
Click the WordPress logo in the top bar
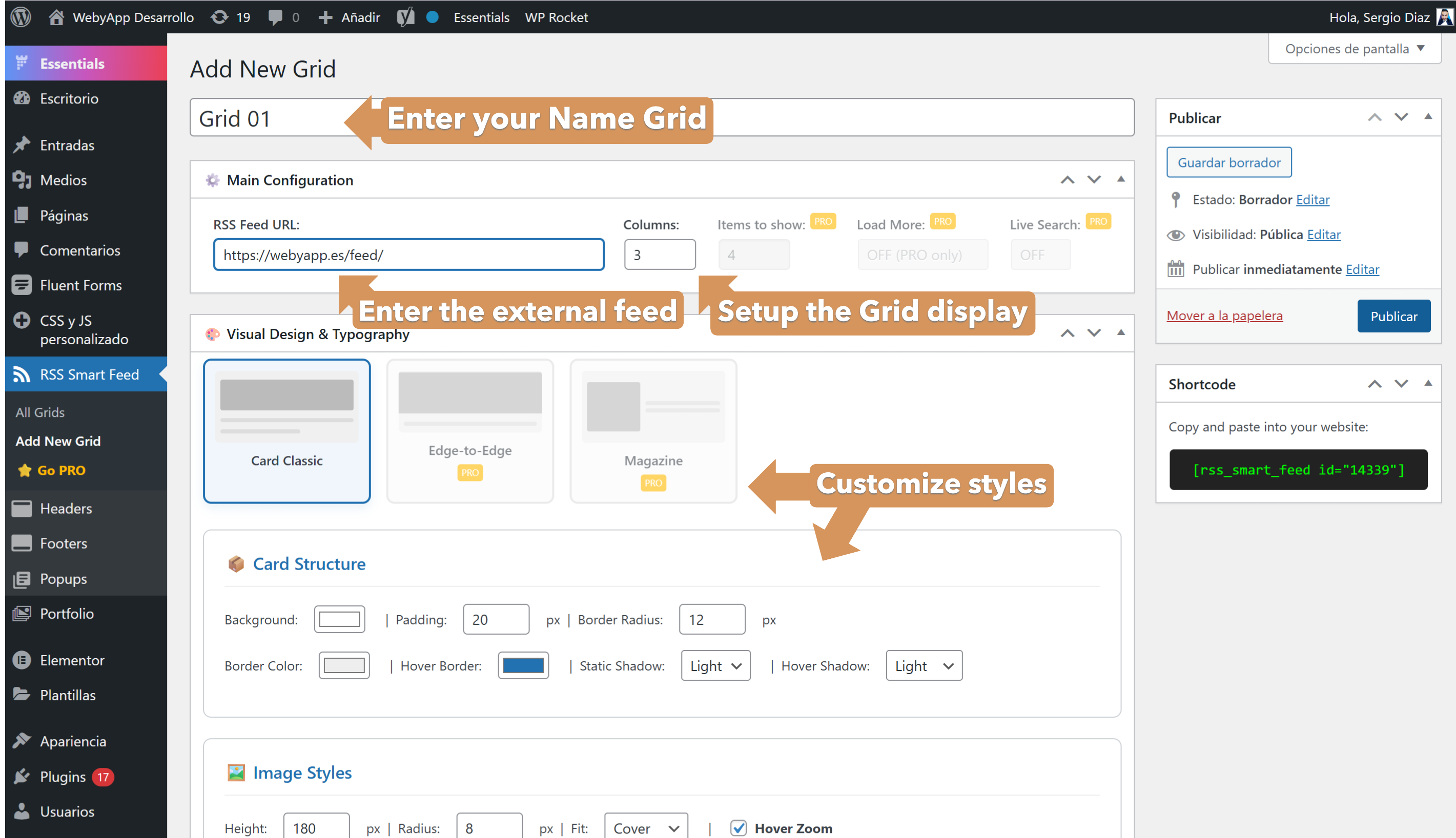[x=20, y=17]
